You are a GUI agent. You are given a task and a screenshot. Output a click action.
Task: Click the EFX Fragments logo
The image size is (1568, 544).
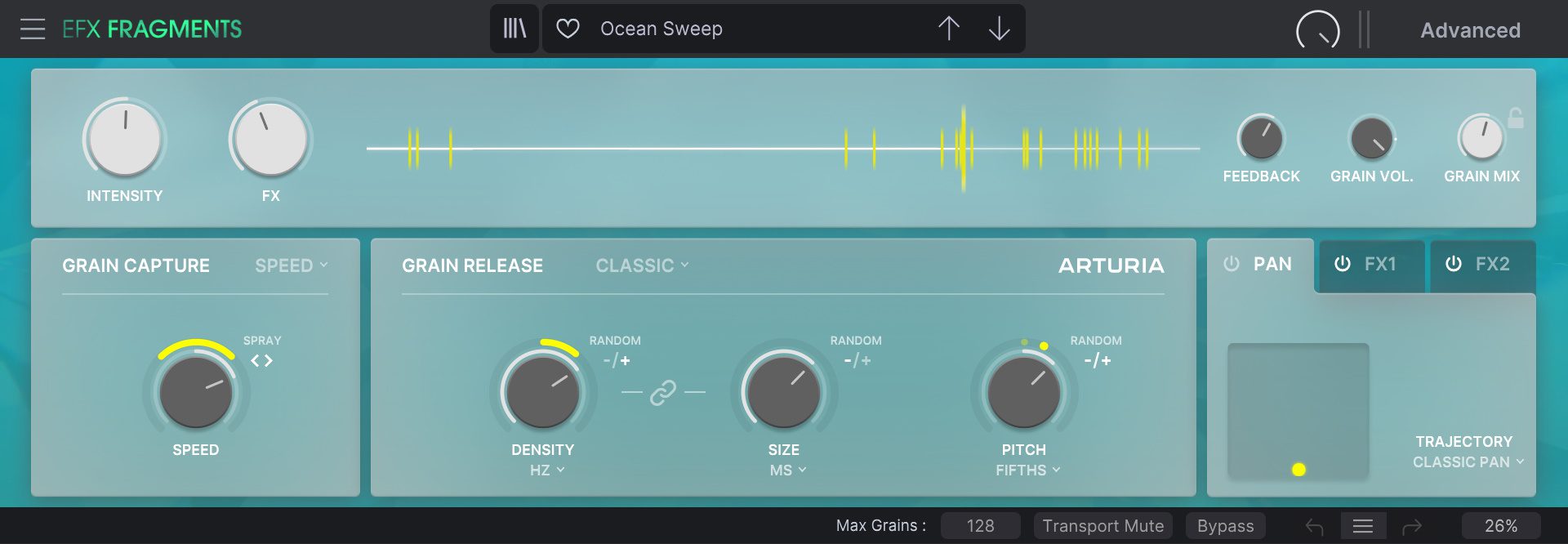tap(152, 29)
